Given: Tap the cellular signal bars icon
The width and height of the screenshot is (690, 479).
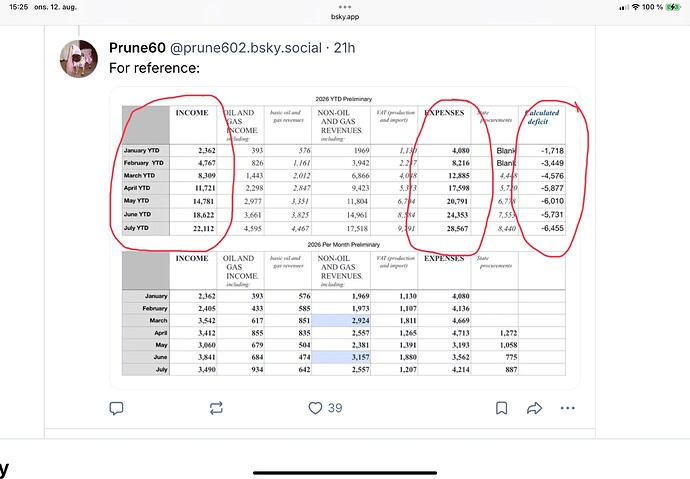Looking at the screenshot, I should tap(624, 7).
